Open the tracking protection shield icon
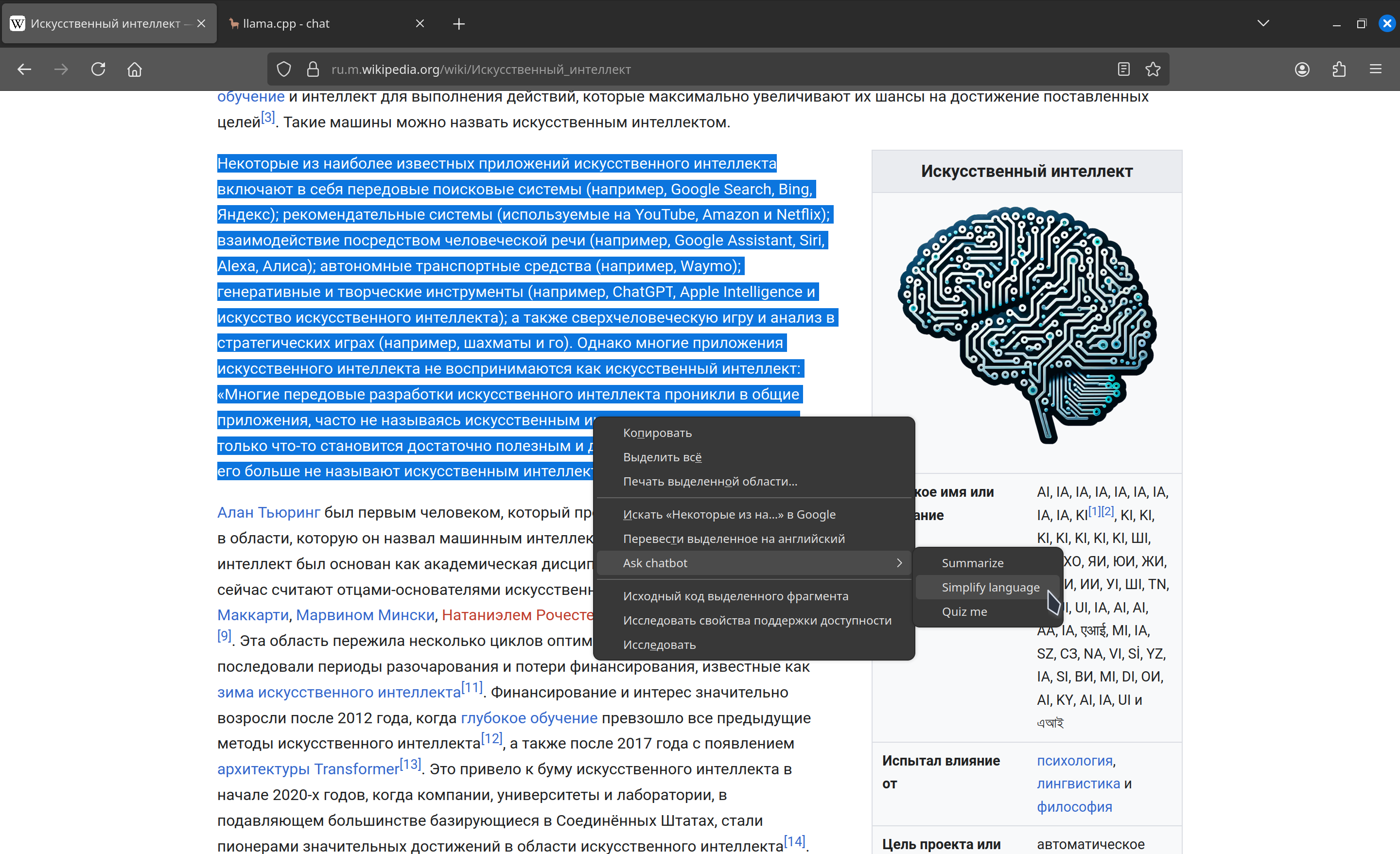The image size is (1400, 854). pos(284,70)
